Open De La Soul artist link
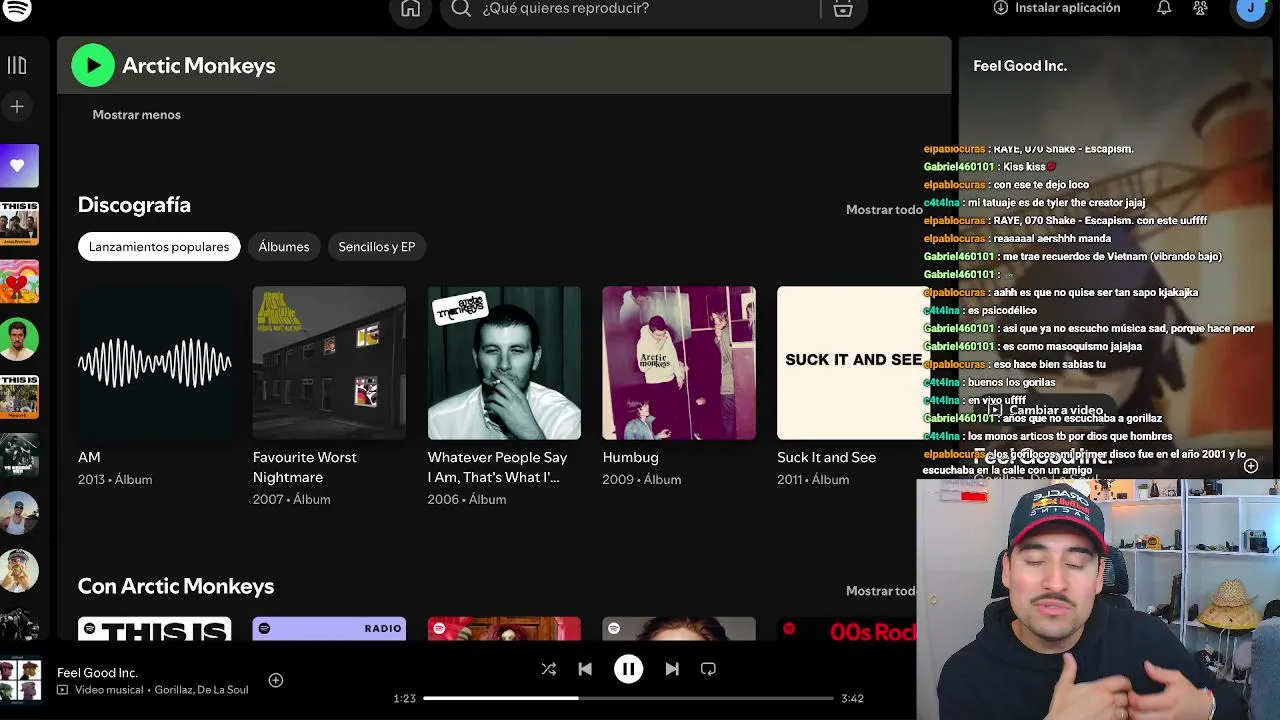The image size is (1280, 720). tap(225, 690)
